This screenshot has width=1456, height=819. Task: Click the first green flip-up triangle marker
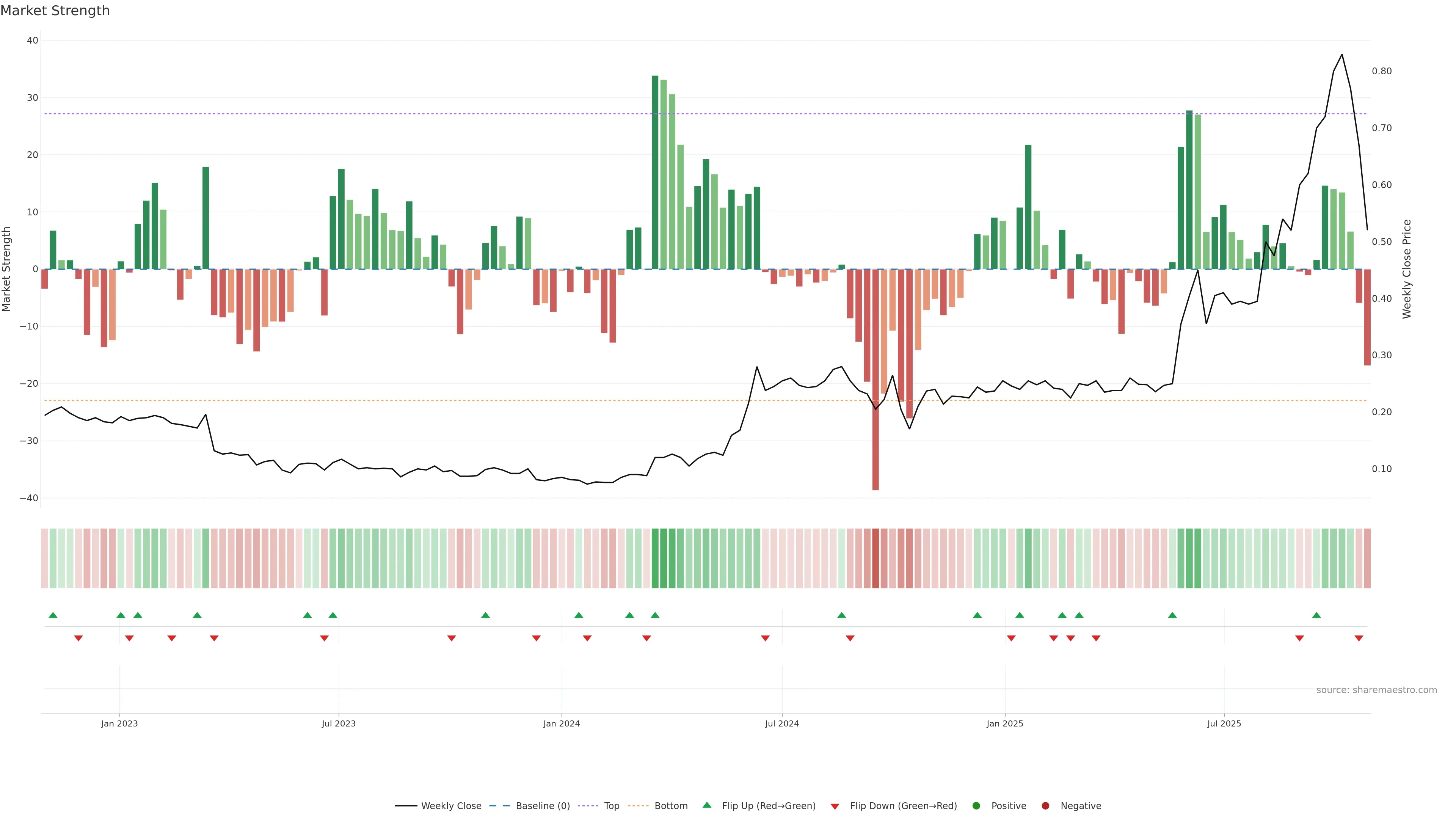(x=53, y=615)
